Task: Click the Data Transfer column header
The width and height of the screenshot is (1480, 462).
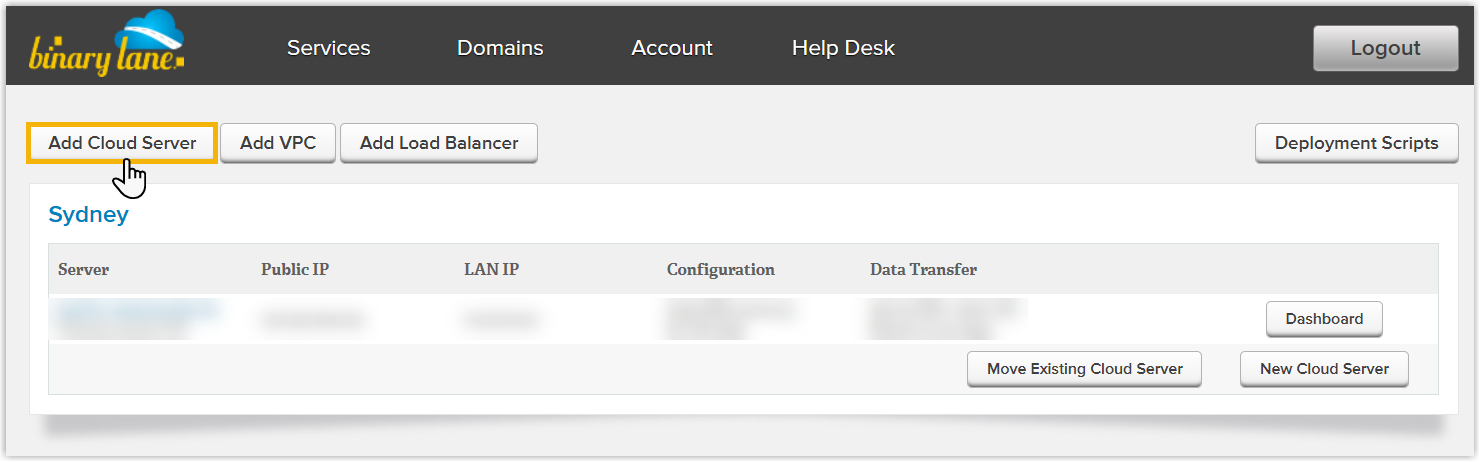Action: (x=923, y=269)
